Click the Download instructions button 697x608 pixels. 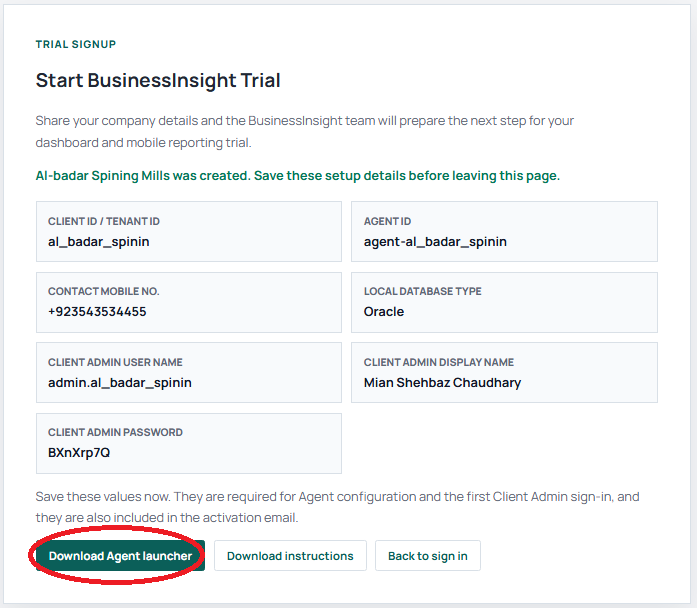coord(290,556)
